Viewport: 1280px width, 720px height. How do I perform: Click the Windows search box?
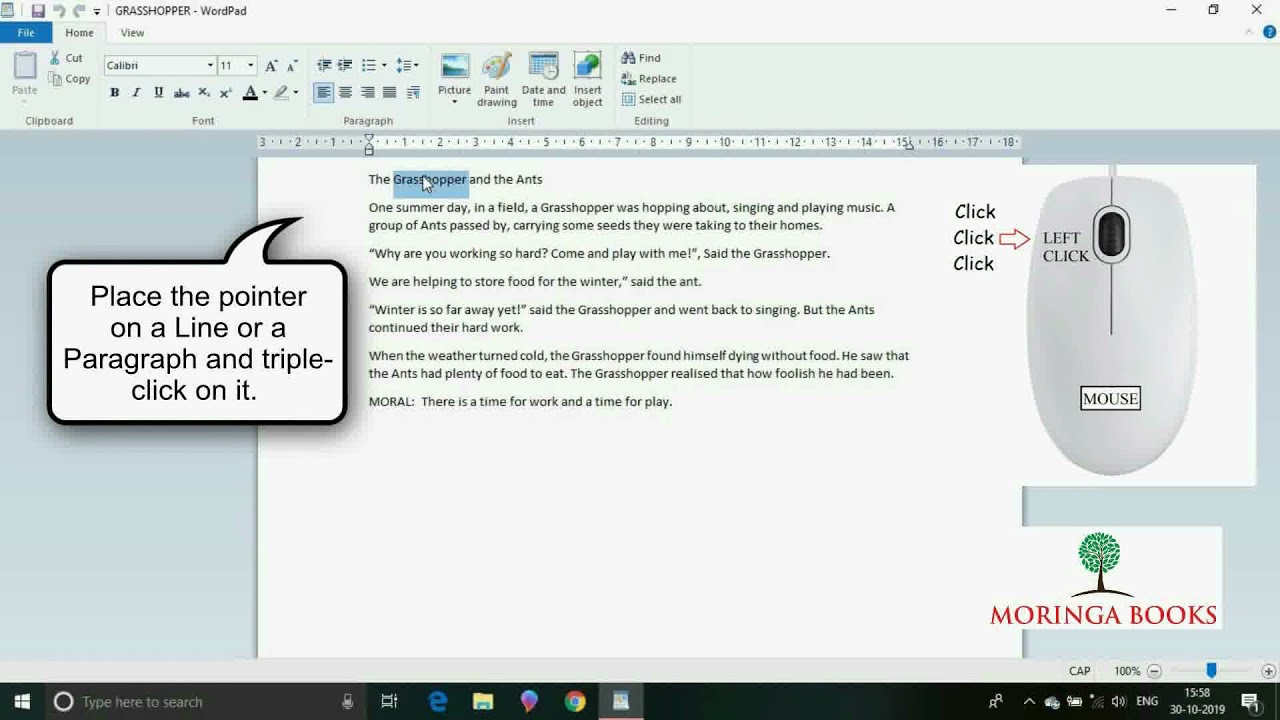(204, 702)
